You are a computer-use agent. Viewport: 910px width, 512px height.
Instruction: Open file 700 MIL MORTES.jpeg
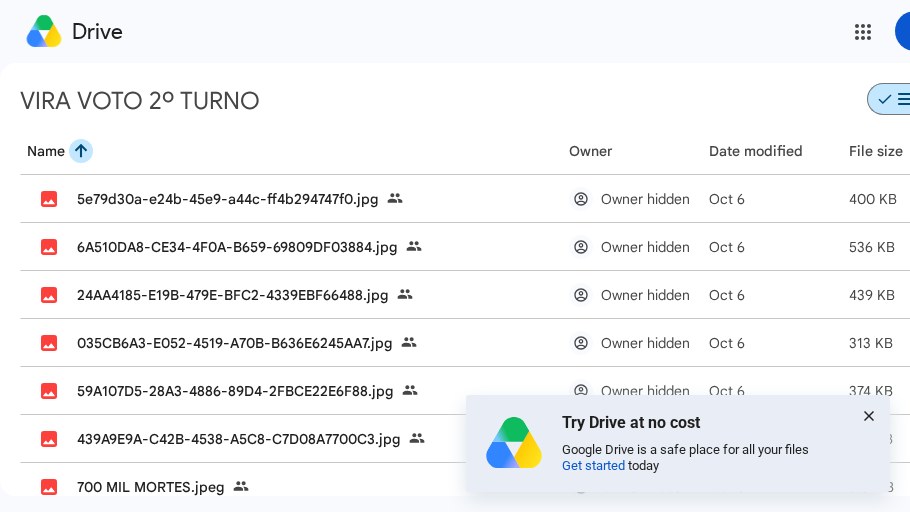point(150,487)
